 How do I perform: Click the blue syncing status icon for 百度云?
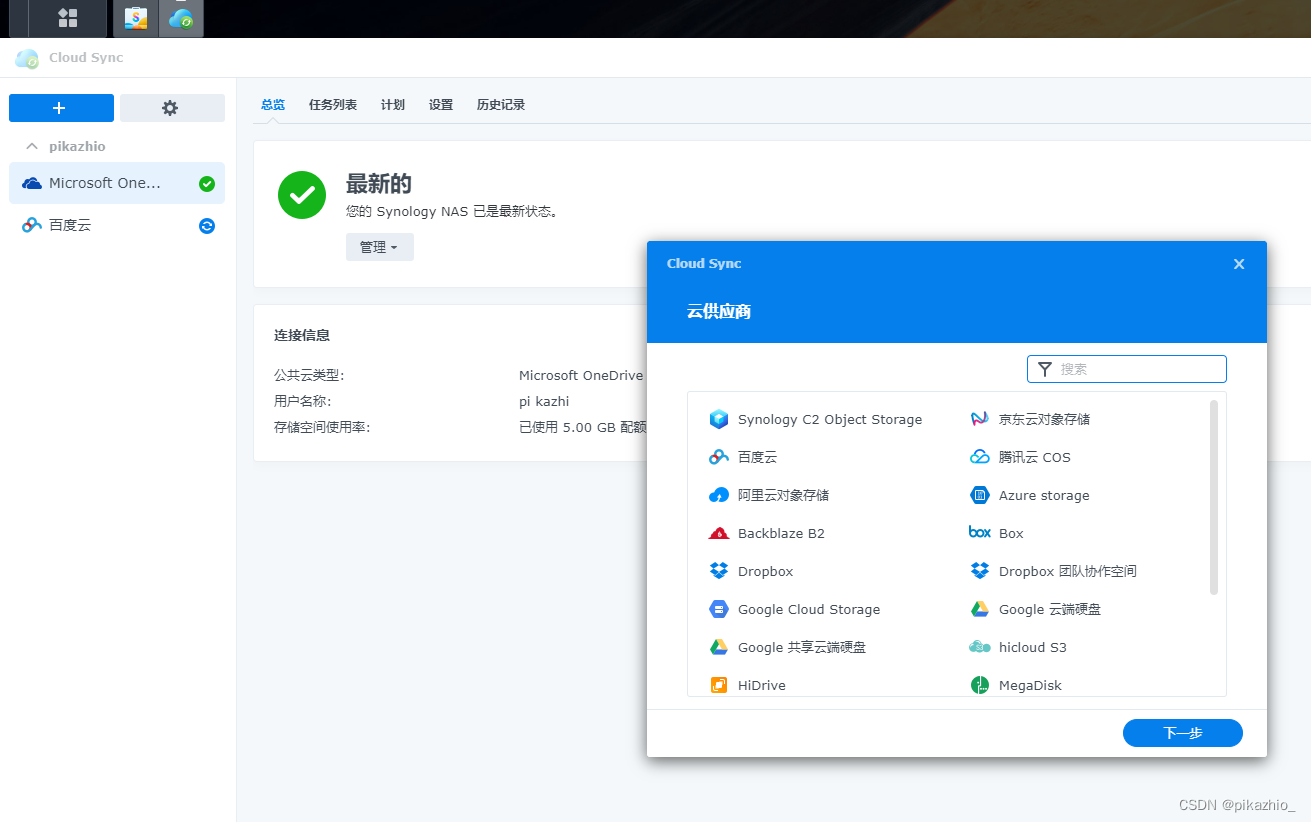(207, 226)
